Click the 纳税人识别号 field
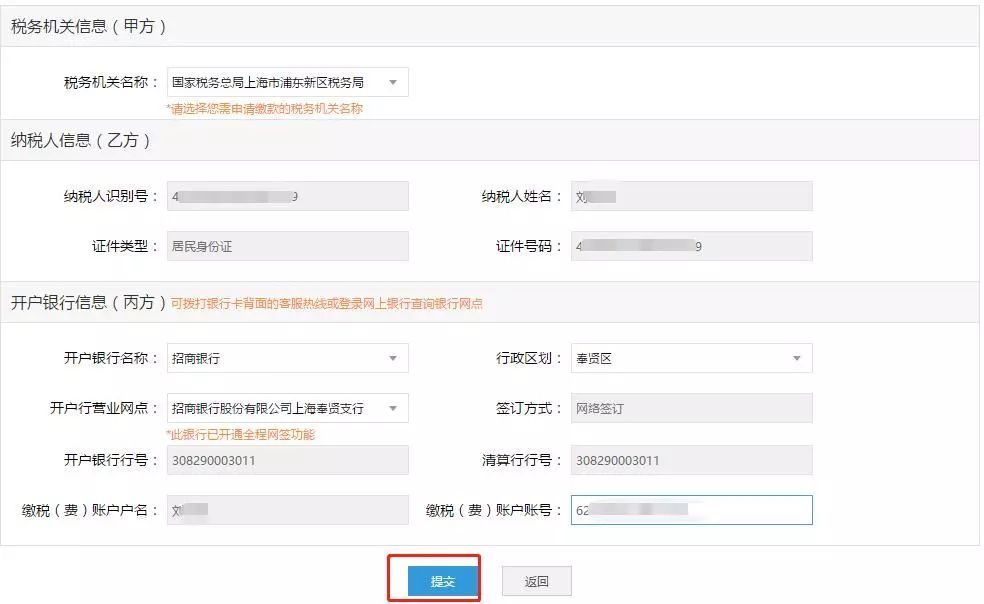The image size is (984, 604). [x=287, y=195]
